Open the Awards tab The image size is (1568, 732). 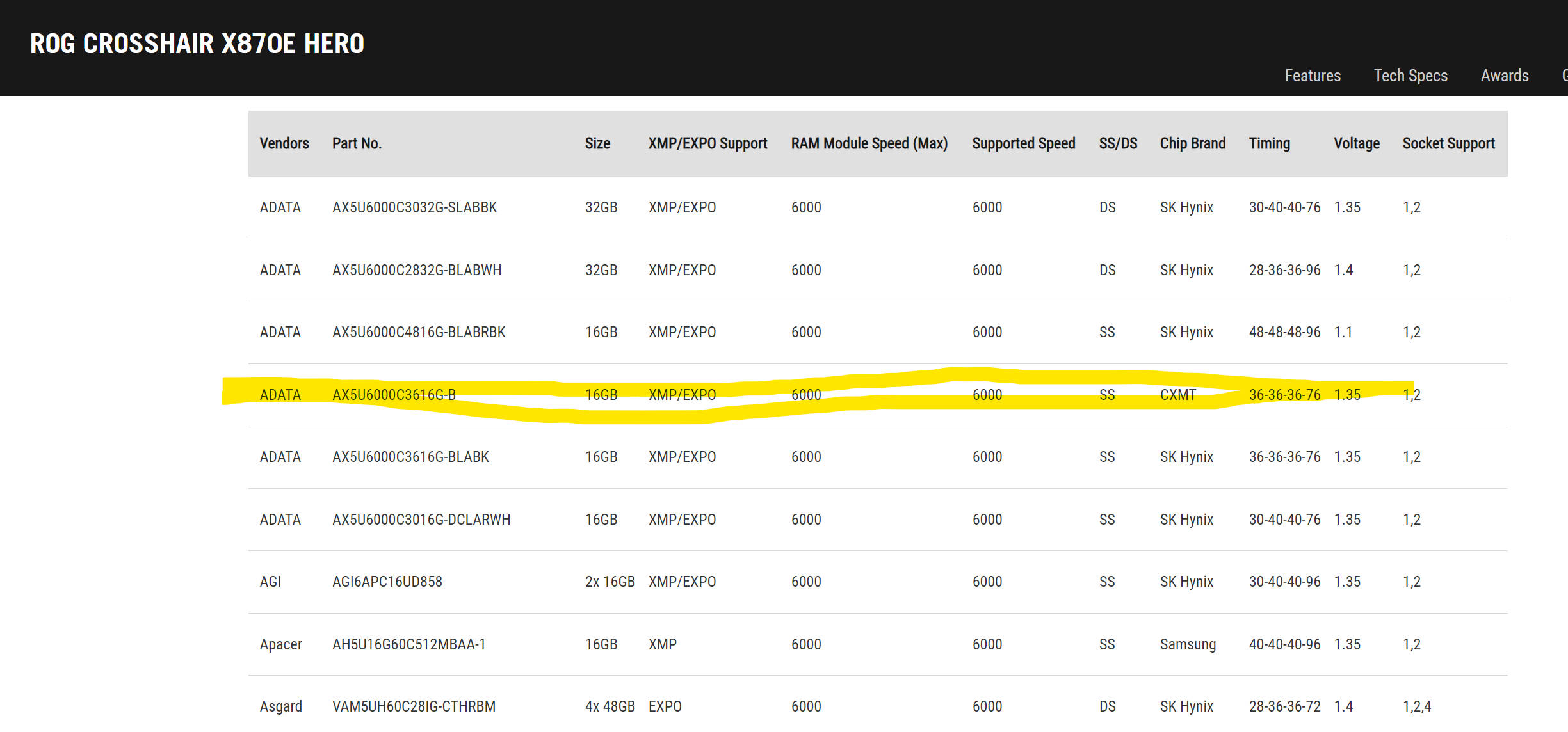point(1504,76)
